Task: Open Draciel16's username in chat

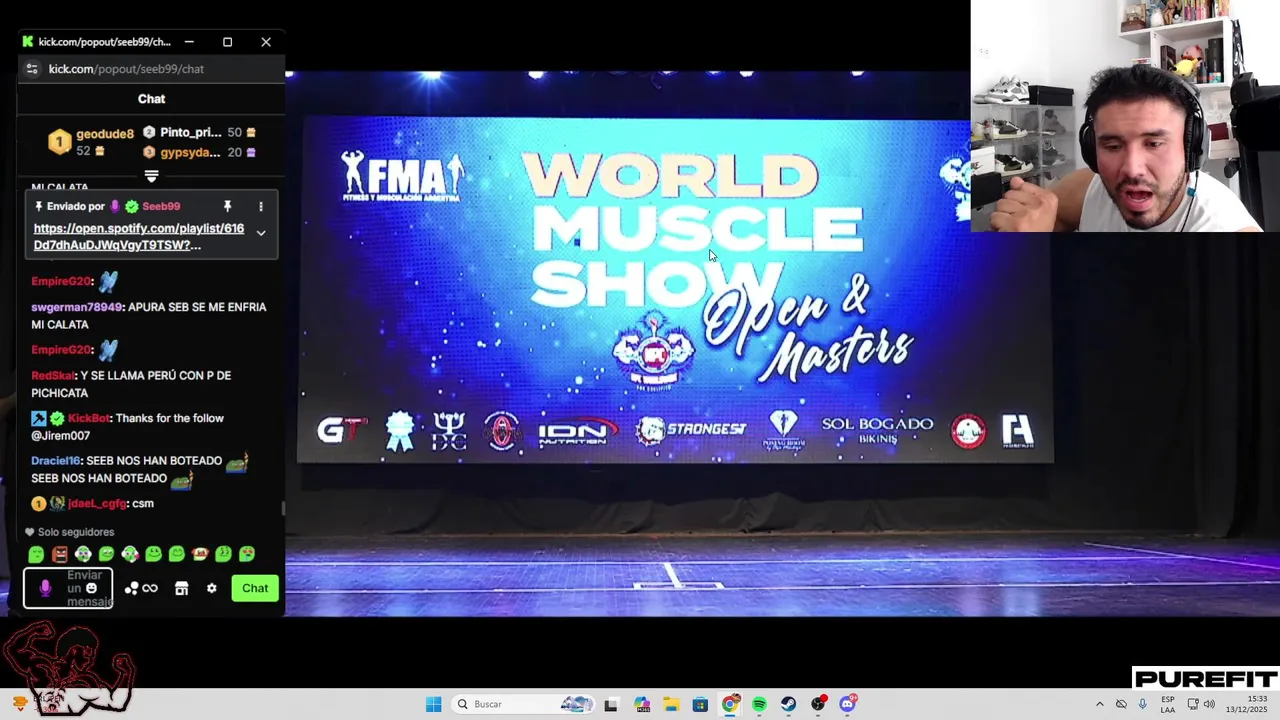Action: tap(56, 461)
